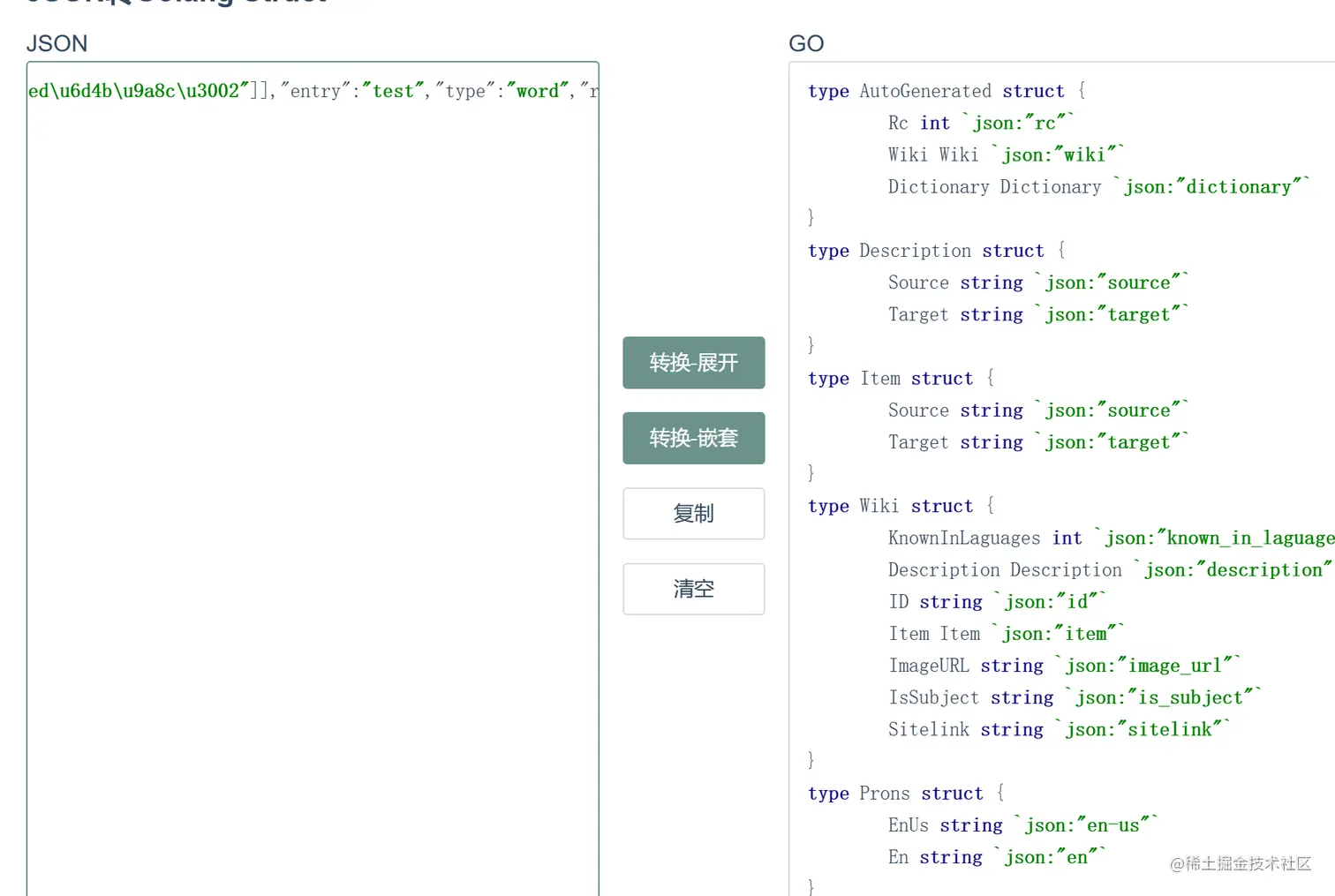This screenshot has width=1335, height=896.
Task: Click the GO panel heading
Action: tap(806, 44)
